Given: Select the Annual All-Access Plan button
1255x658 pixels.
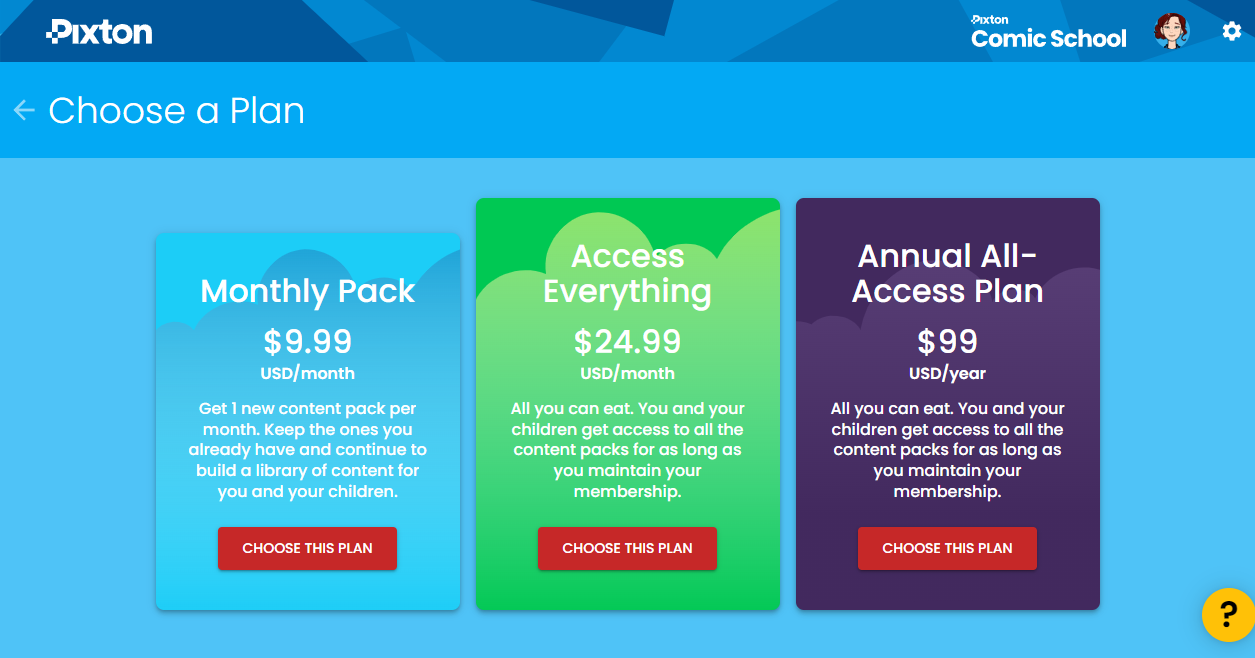Looking at the screenshot, I should pyautogui.click(x=947, y=548).
